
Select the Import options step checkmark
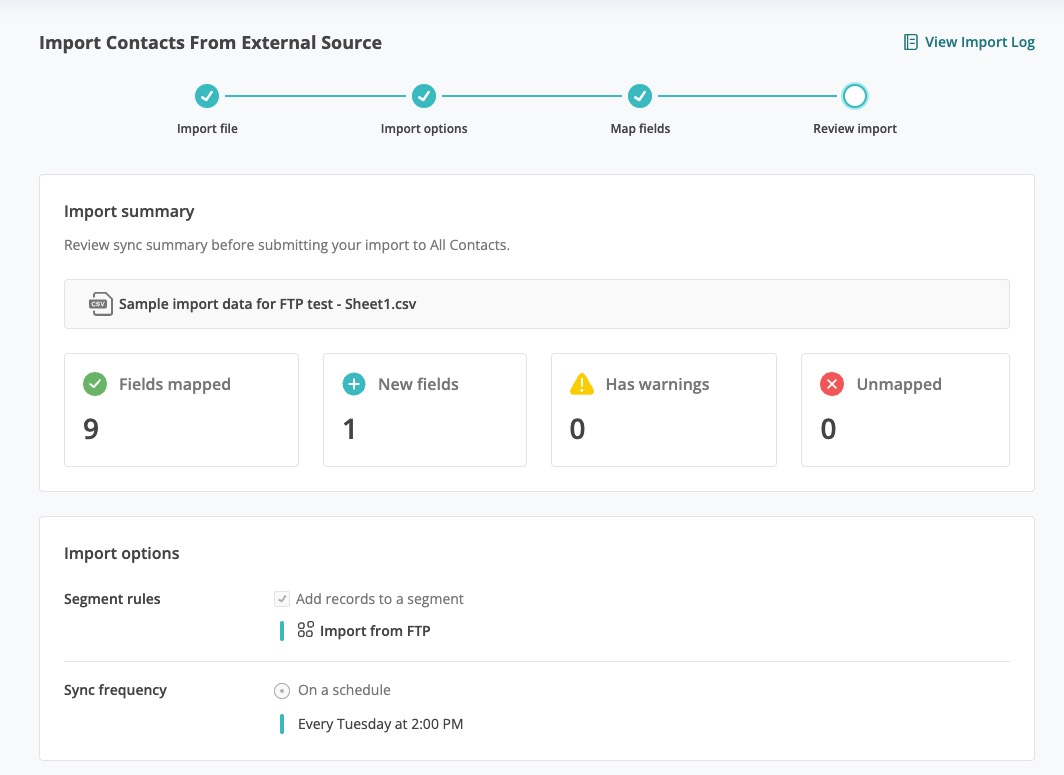pos(424,96)
